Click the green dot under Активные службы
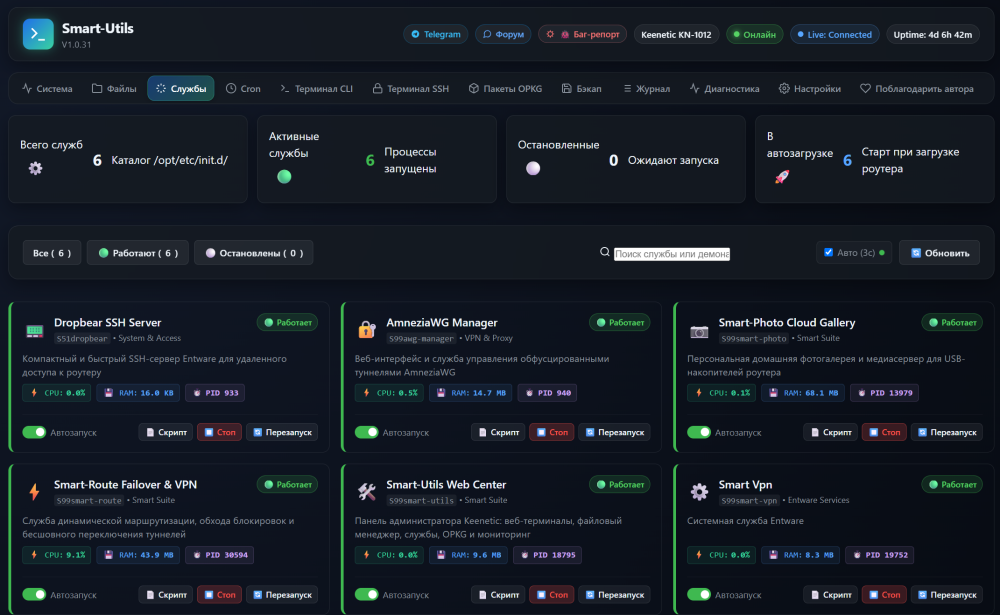This screenshot has height=615, width=1000. 284,177
